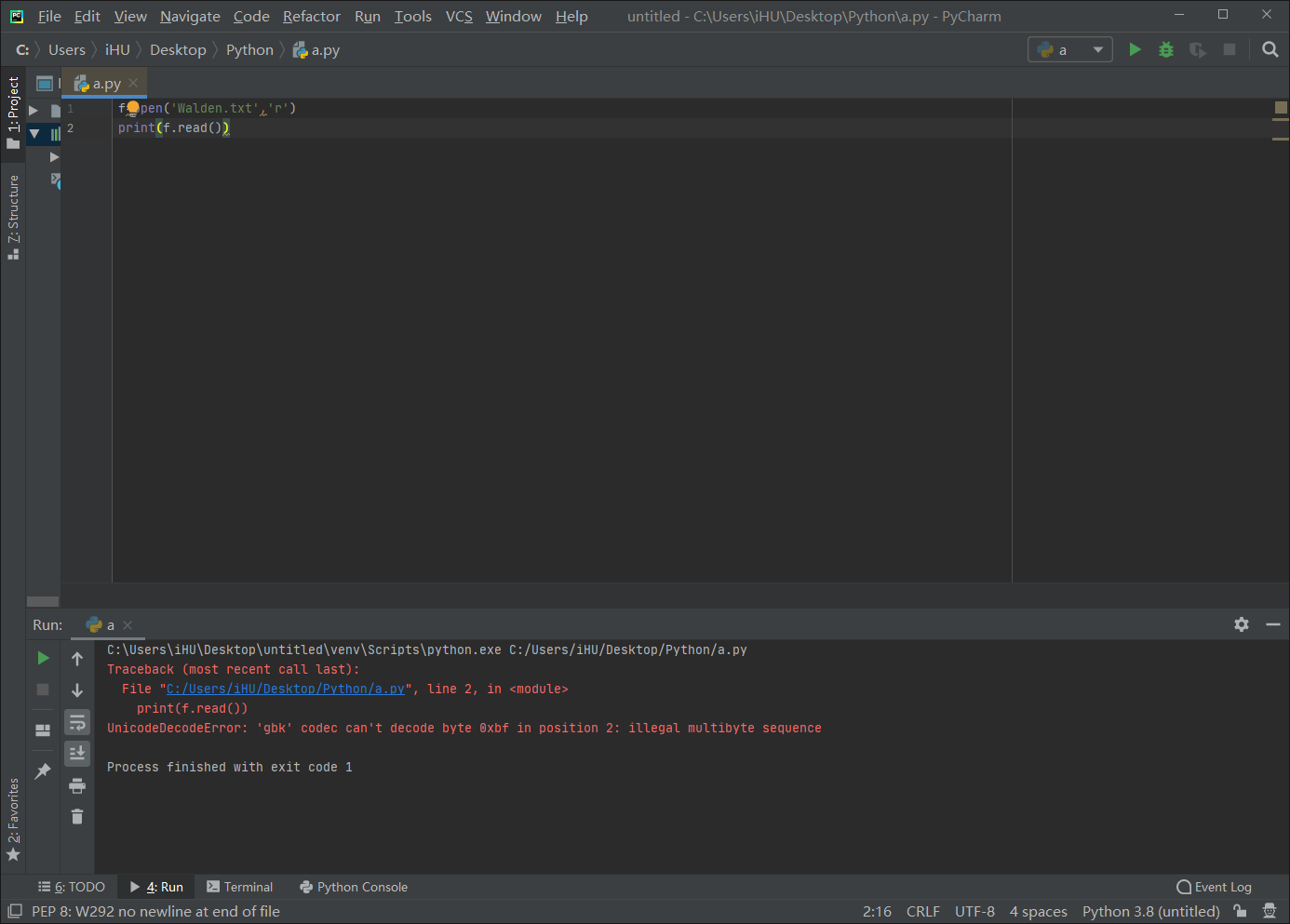This screenshot has width=1290, height=924.
Task: Click the Desktop breadcrumb in the navigation bar
Action: coord(178,50)
